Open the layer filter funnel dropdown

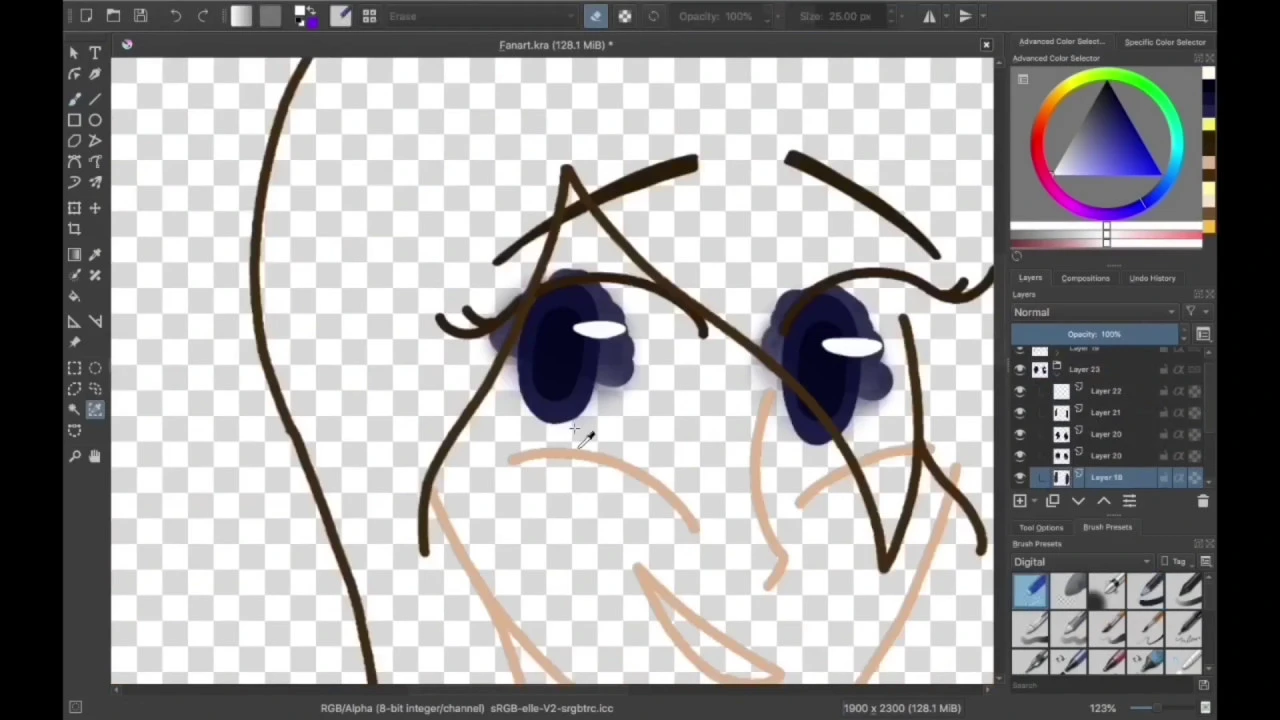click(x=1194, y=312)
